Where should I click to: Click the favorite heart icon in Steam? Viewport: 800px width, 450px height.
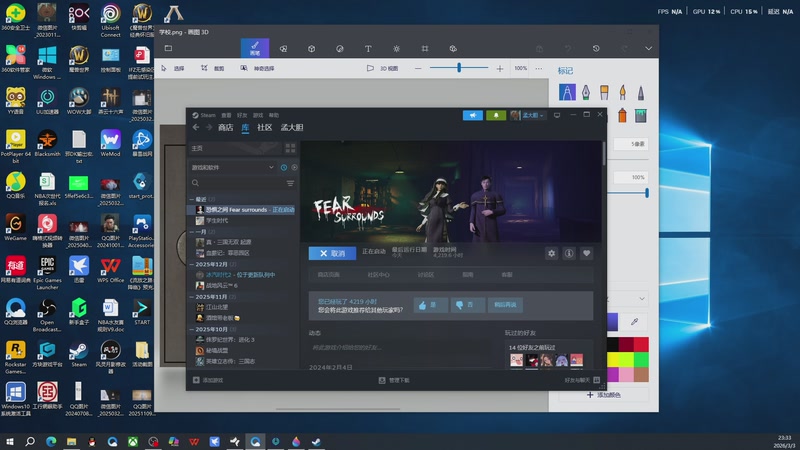point(586,253)
